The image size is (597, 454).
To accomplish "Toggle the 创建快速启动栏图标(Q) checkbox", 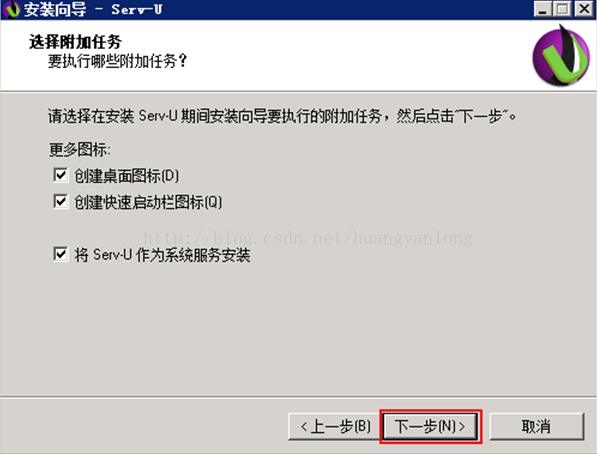I will pyautogui.click(x=61, y=201).
